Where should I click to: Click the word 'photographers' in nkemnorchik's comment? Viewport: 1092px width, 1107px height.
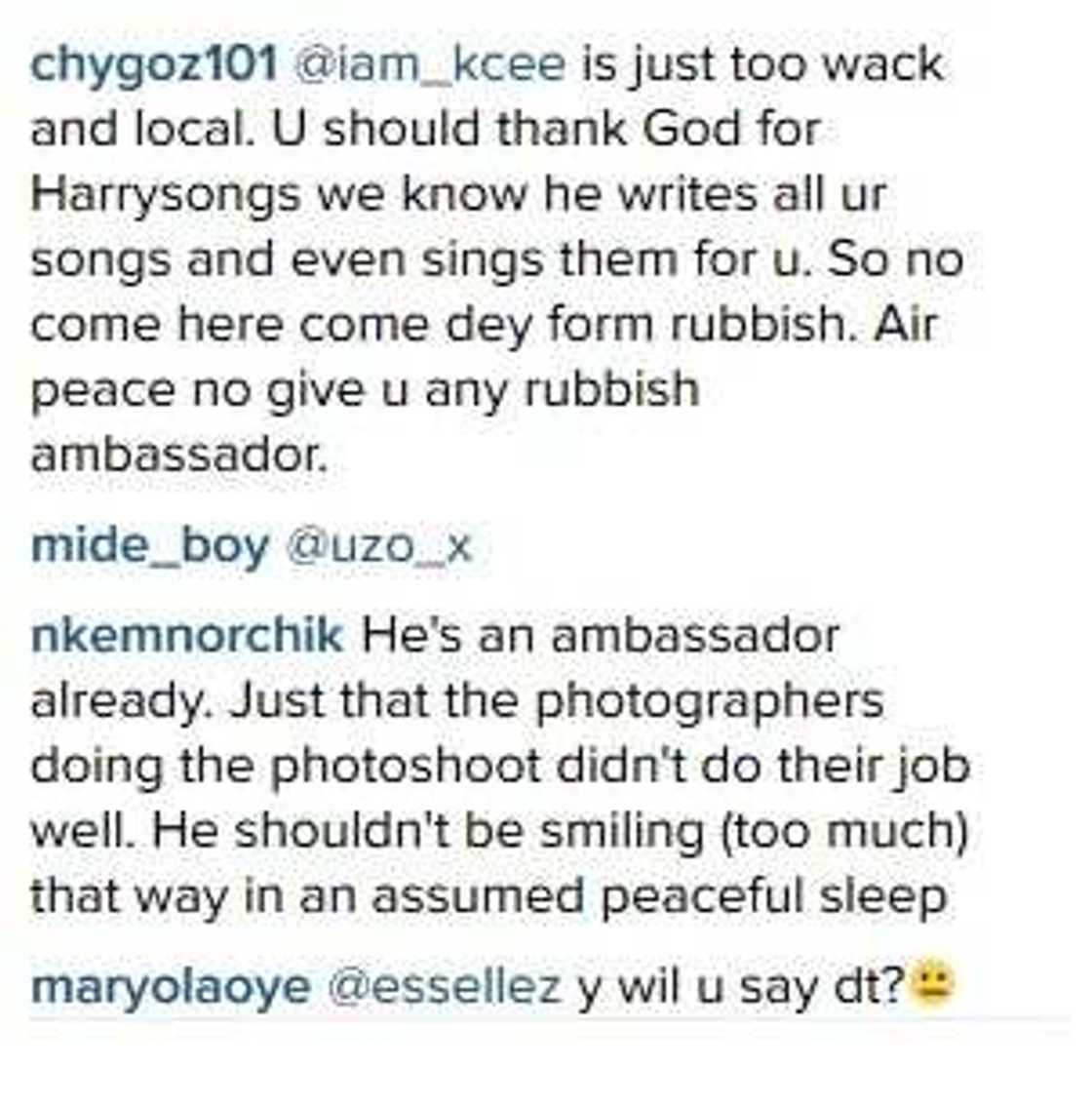click(x=710, y=702)
